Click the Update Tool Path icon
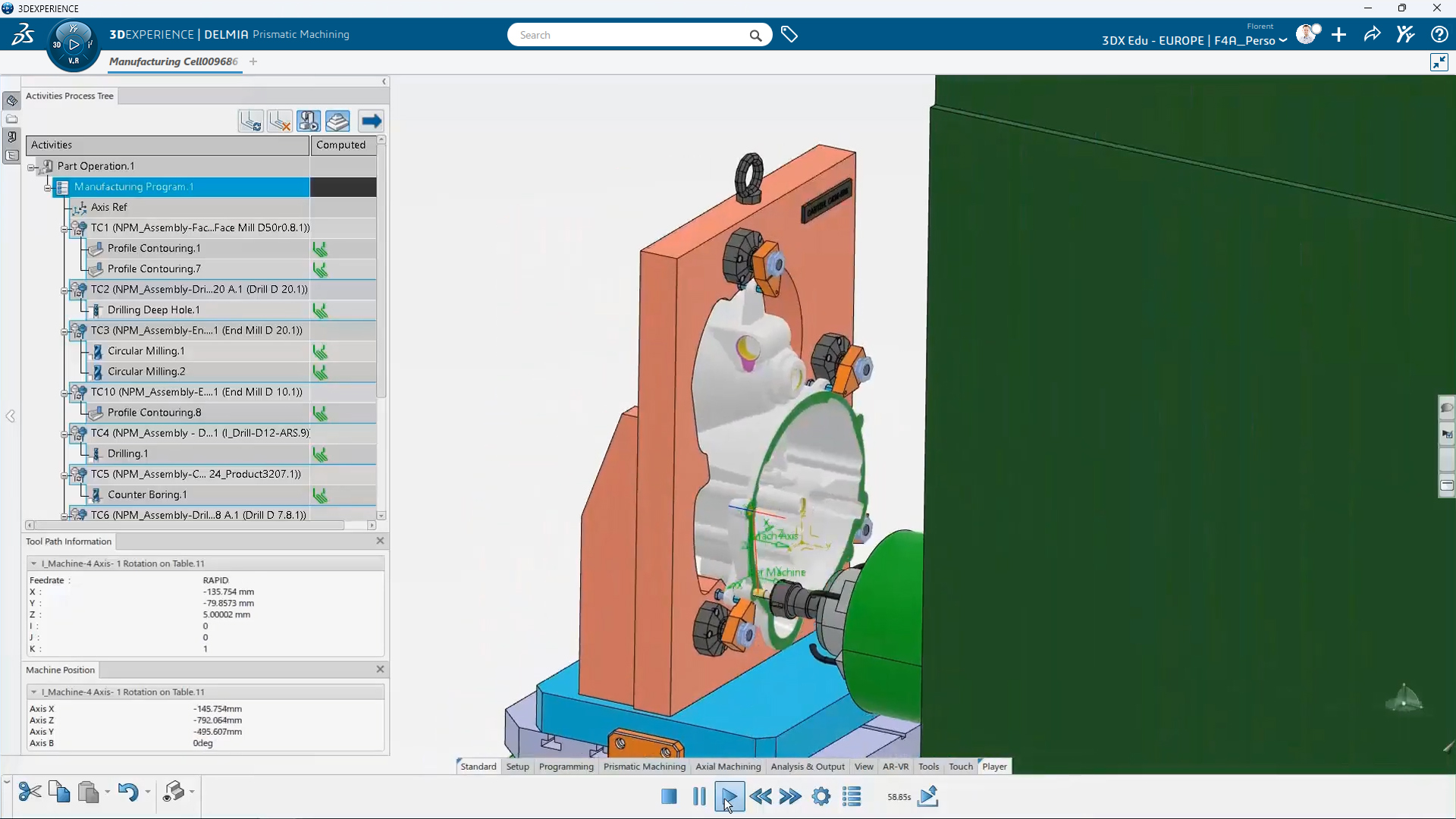 pos(250,121)
